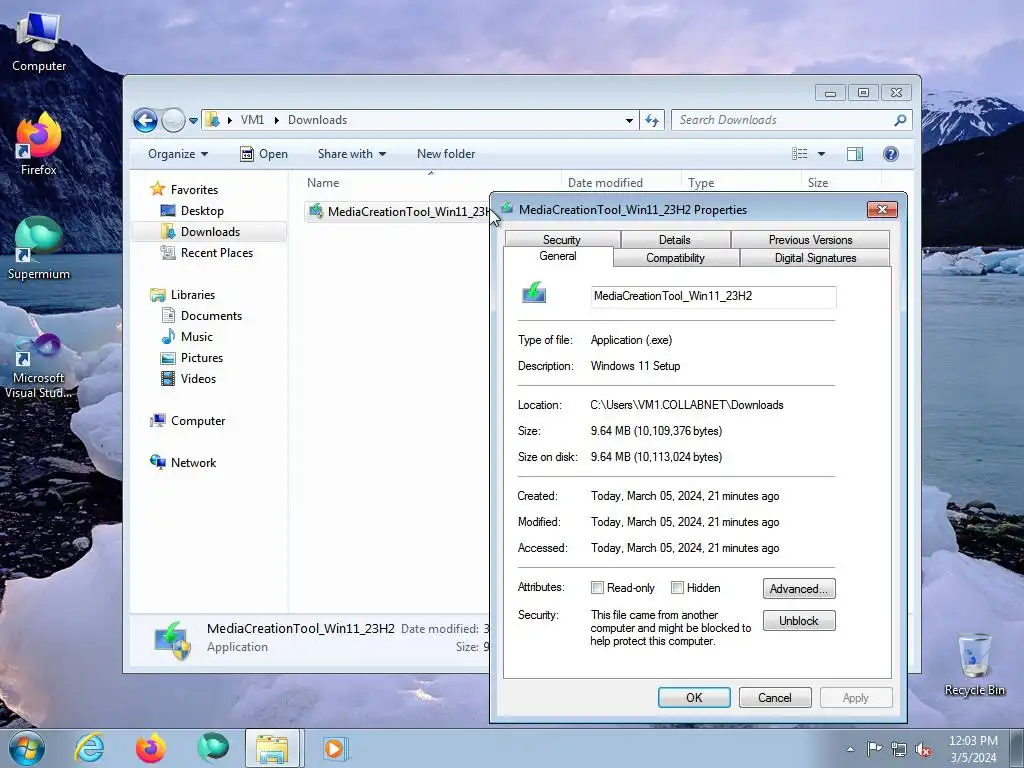Screen dimensions: 1024x768
Task: Select Computer in the navigation pane
Action: click(198, 421)
